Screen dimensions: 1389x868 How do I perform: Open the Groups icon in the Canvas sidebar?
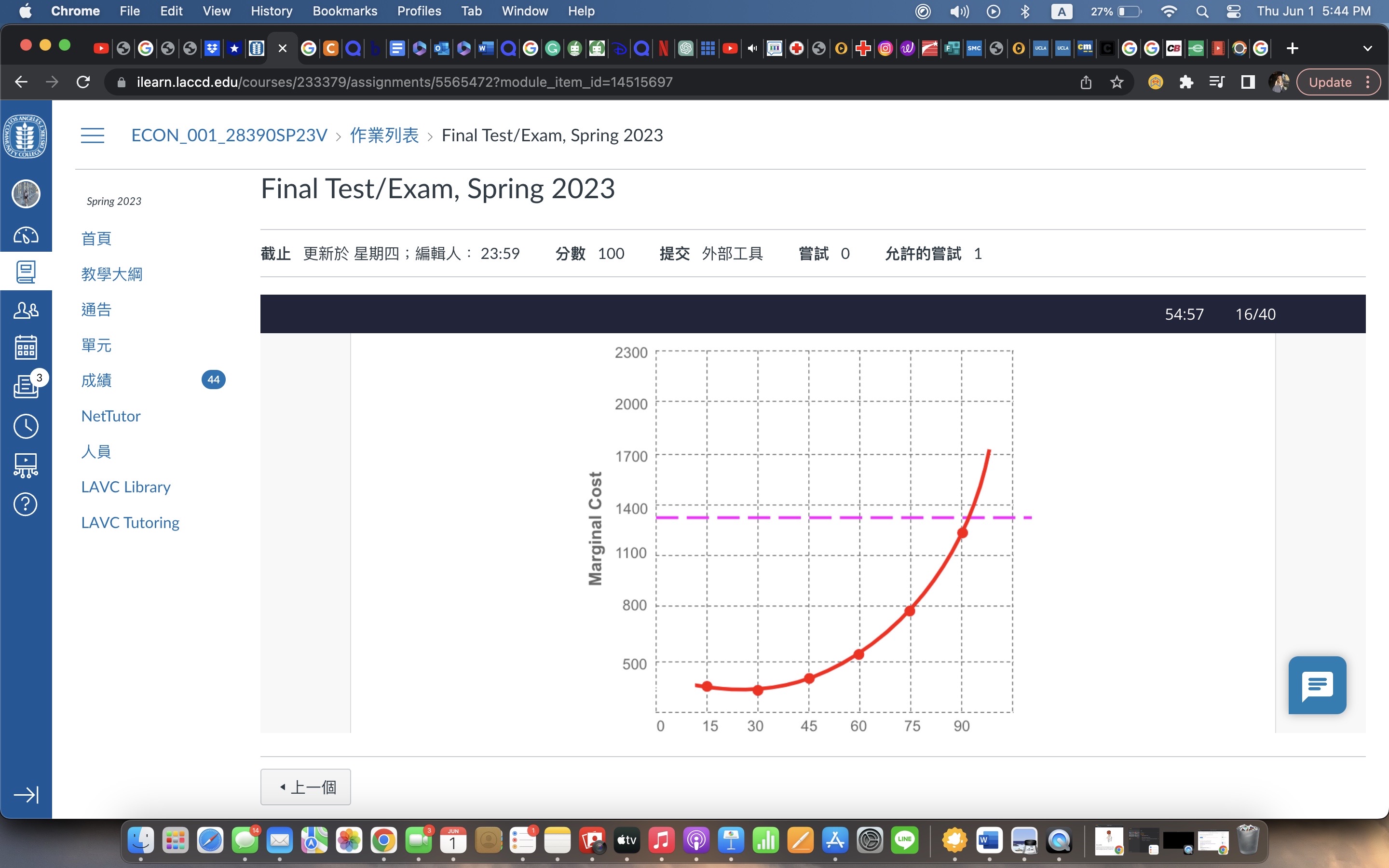coord(25,310)
